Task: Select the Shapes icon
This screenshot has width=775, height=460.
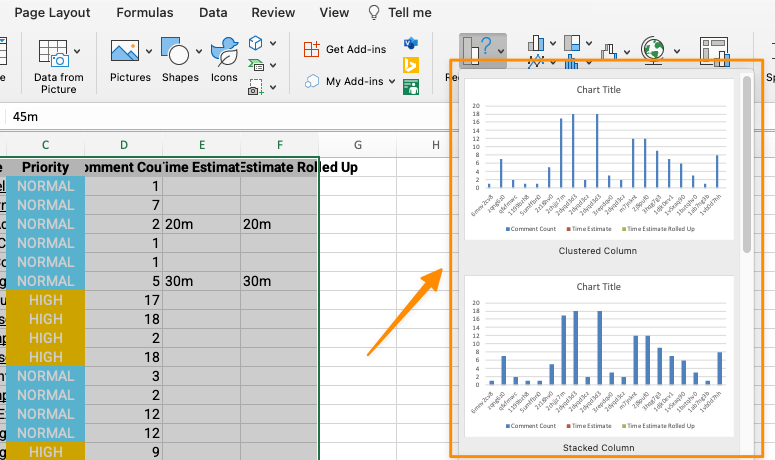Action: [175, 52]
